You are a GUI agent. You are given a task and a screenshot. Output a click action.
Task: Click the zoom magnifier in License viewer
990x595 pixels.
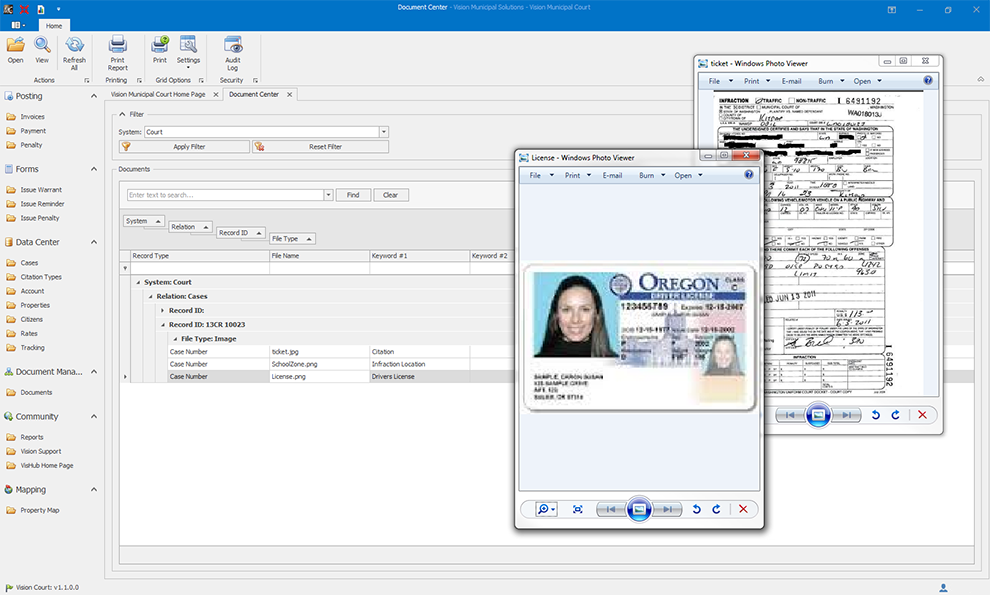546,509
